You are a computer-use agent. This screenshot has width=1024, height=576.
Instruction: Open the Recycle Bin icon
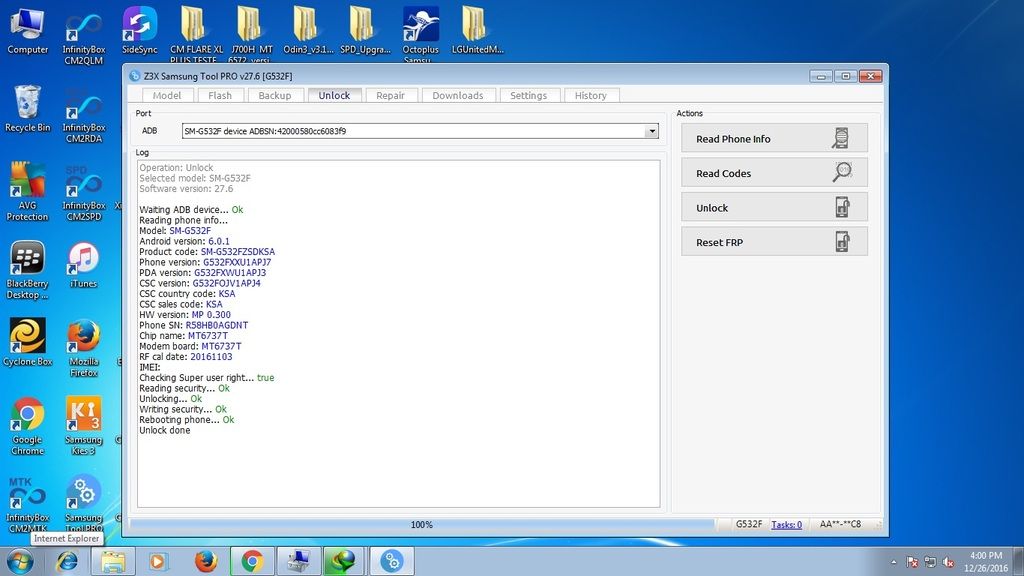[27, 107]
